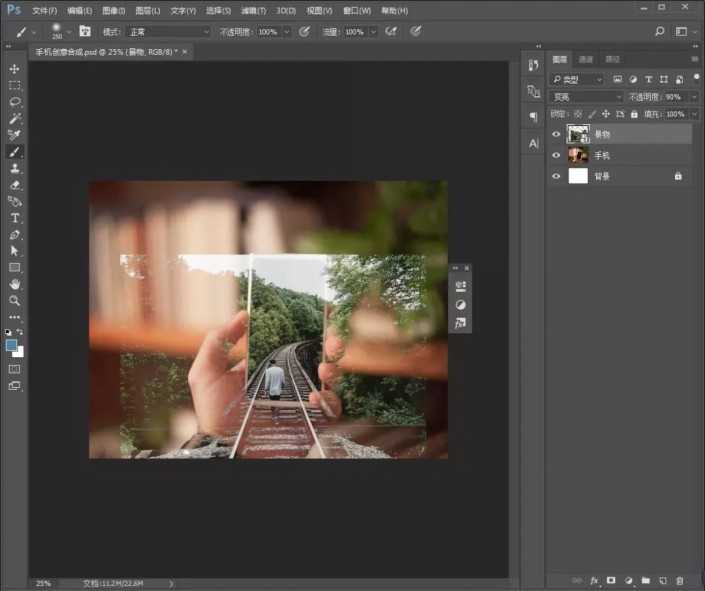Viewport: 705px width, 591px height.
Task: Open the brush 模式 dropdown in options bar
Action: click(169, 32)
